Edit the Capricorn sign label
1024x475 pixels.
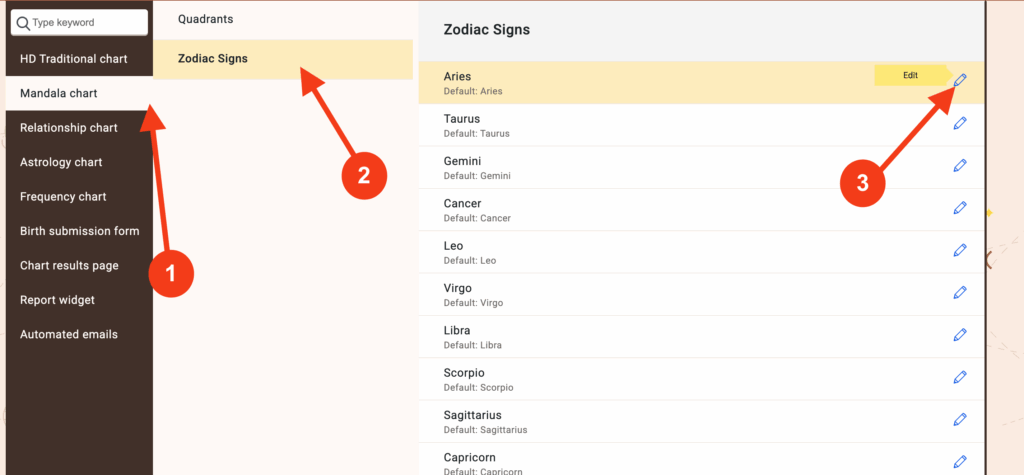pyautogui.click(x=960, y=461)
